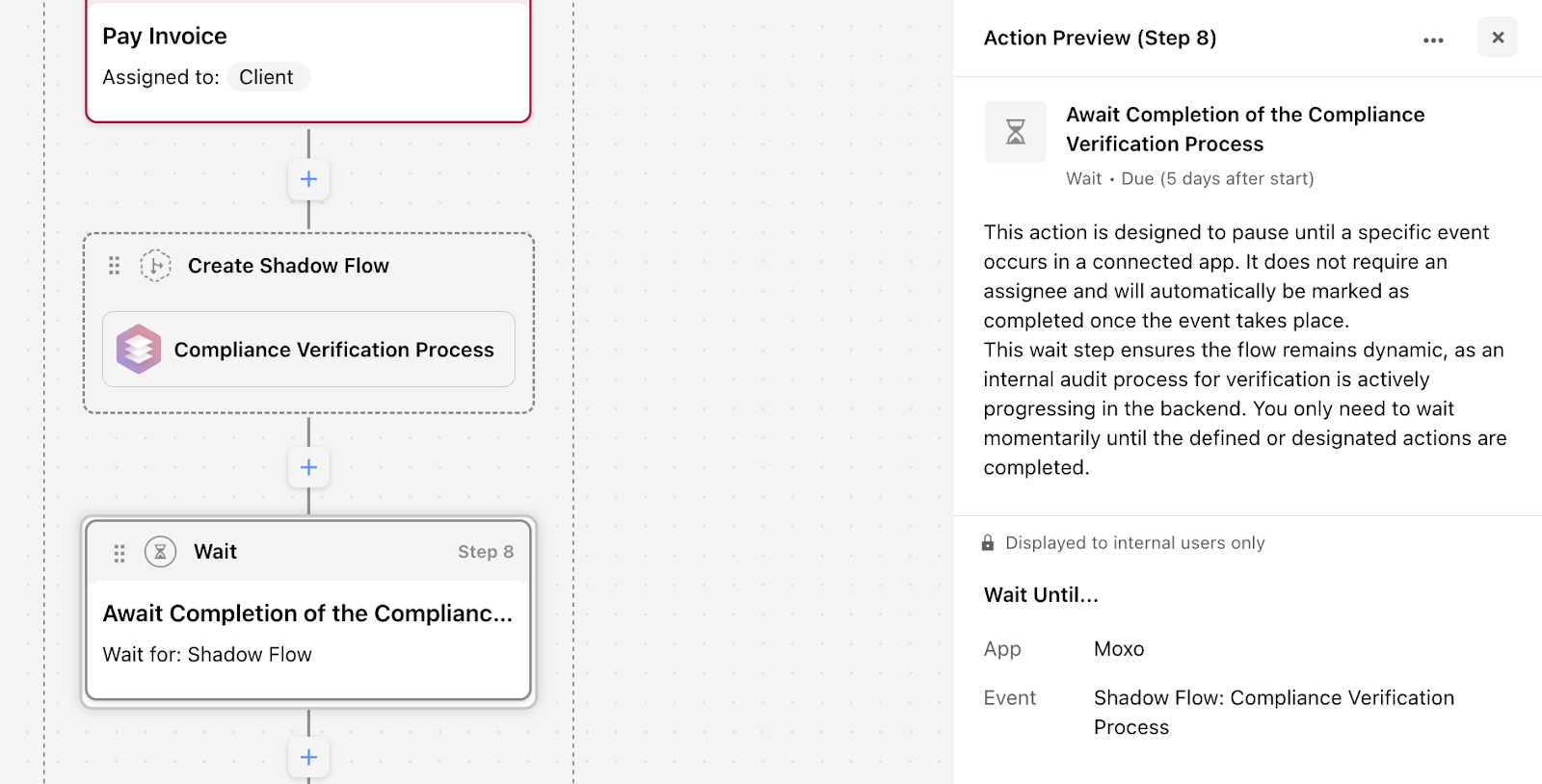Select the Await Completion wait step card
Screen dimensions: 1542x784
308,633
